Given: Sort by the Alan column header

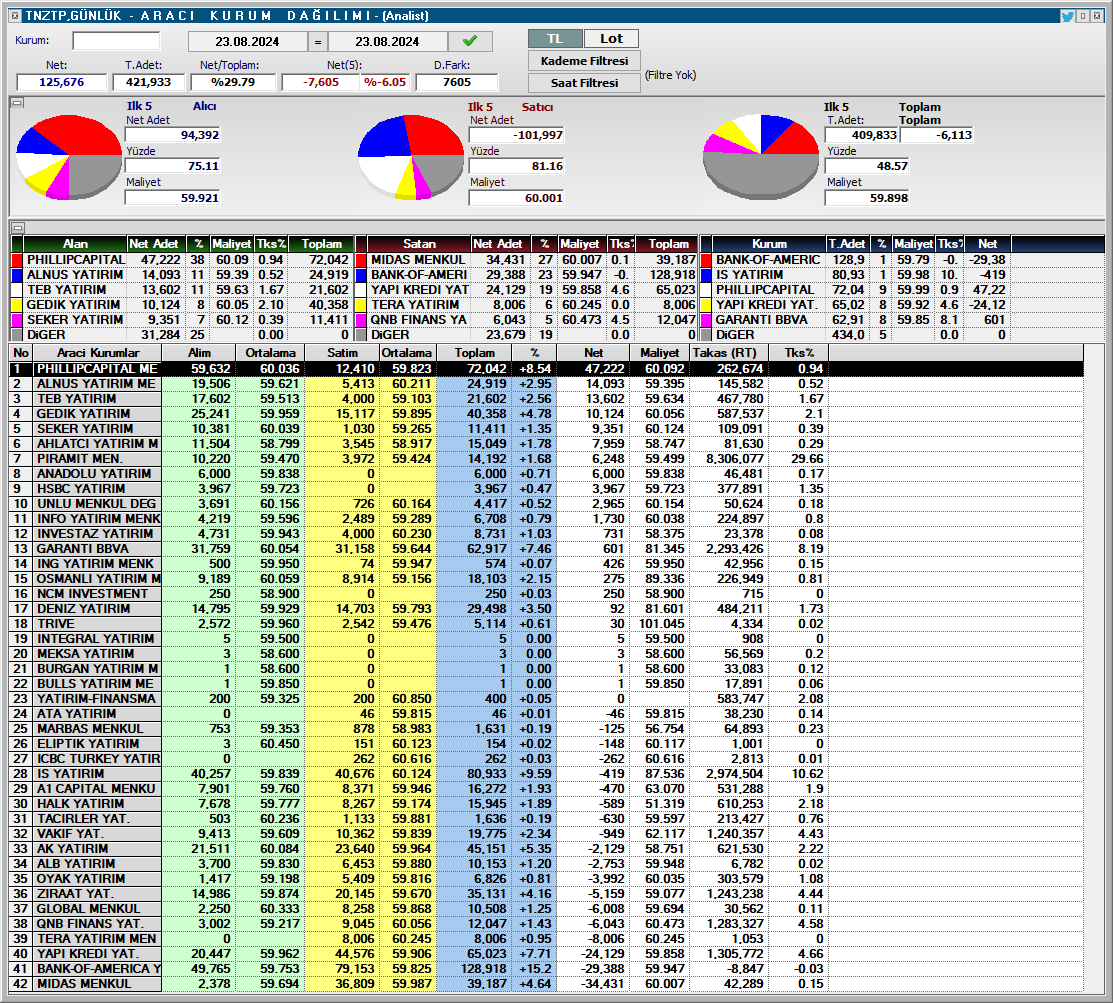Looking at the screenshot, I should point(75,243).
